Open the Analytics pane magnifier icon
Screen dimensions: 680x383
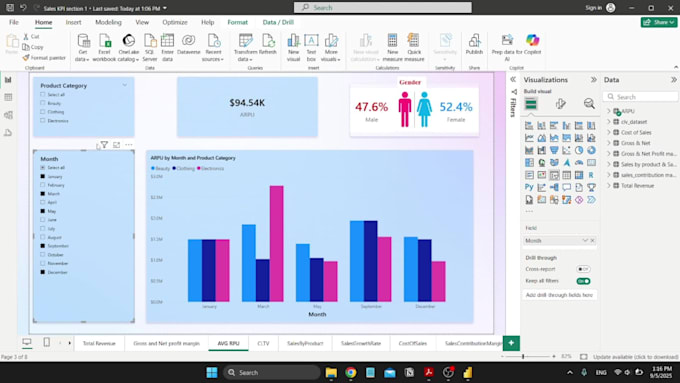coord(589,104)
